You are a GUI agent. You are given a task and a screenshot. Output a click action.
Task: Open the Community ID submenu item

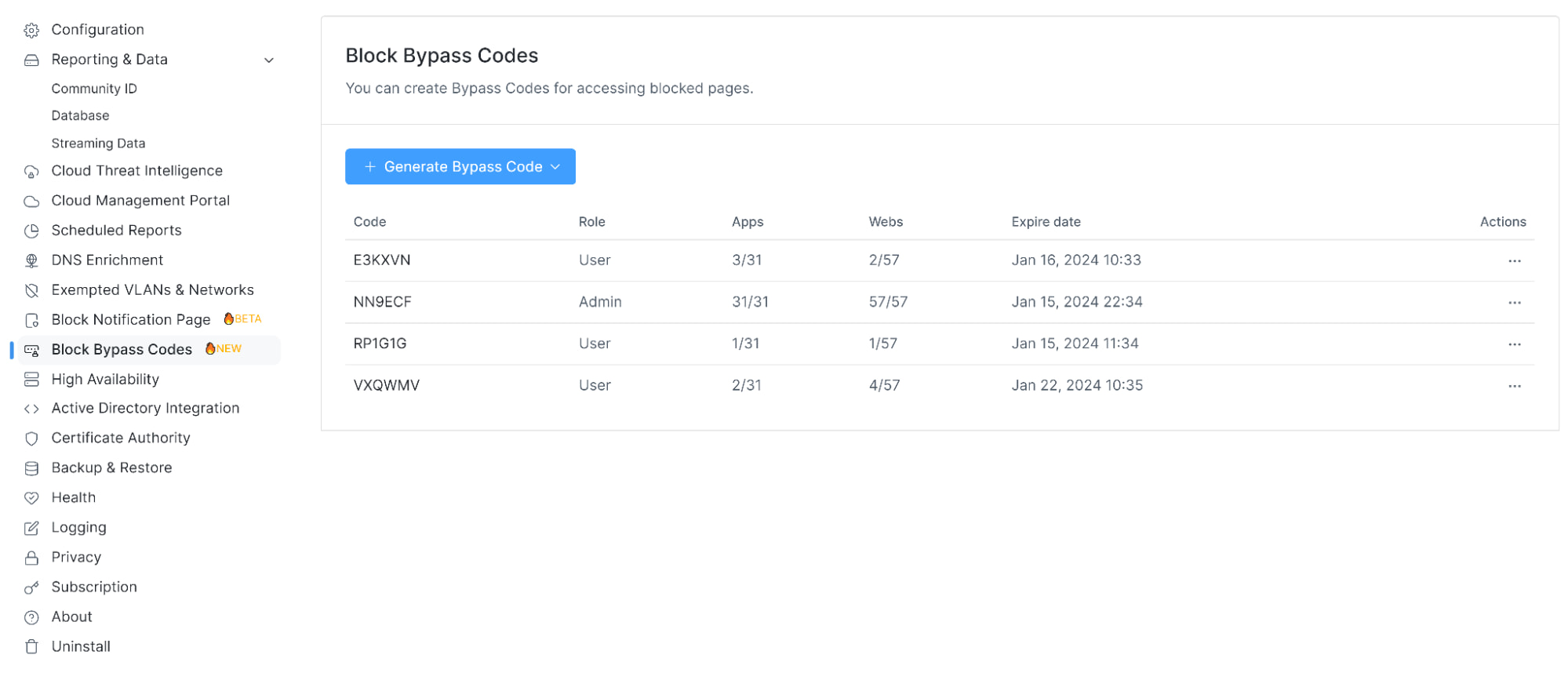pyautogui.click(x=94, y=89)
